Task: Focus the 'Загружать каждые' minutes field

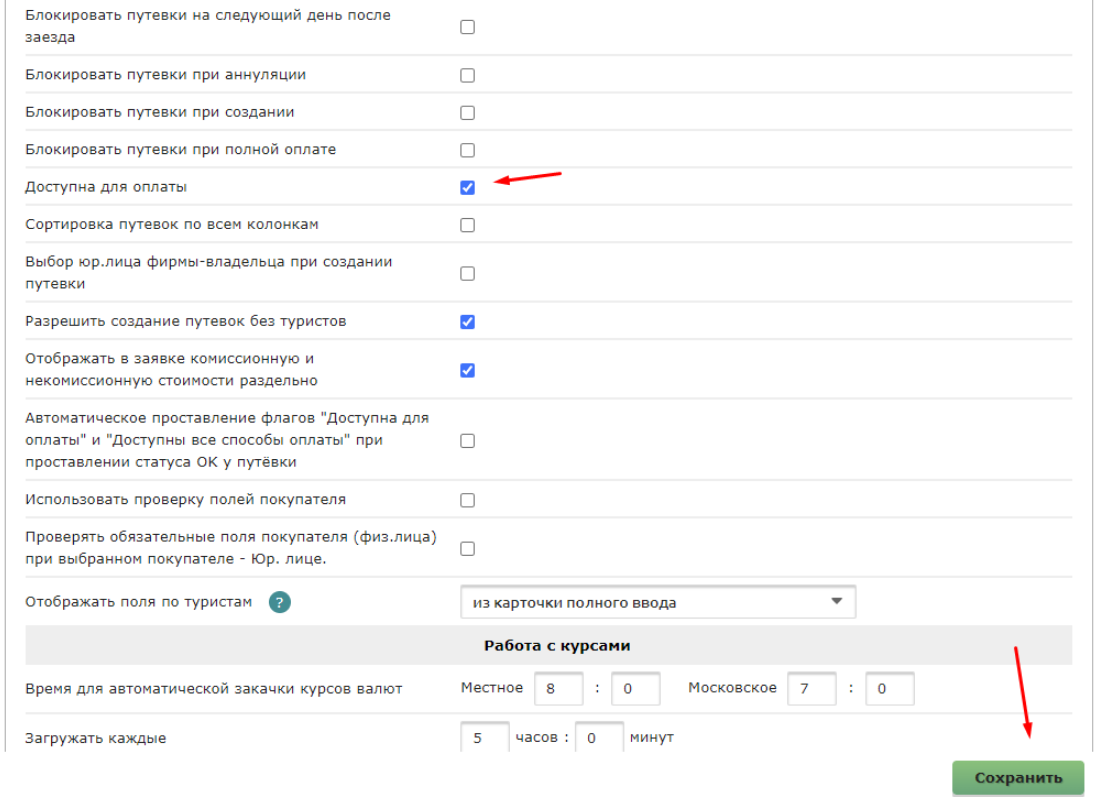Action: 599,737
